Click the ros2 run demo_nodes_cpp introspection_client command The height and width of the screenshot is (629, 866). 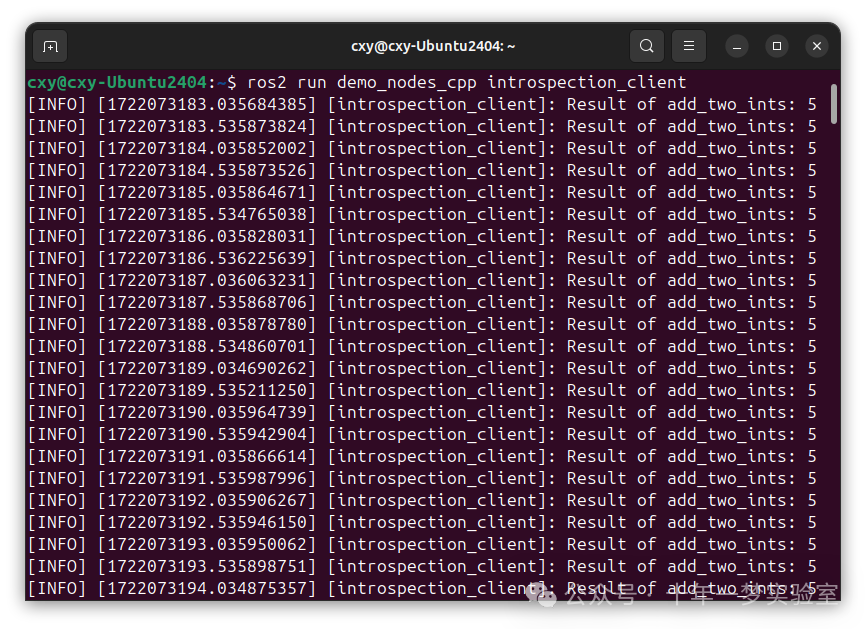click(467, 83)
